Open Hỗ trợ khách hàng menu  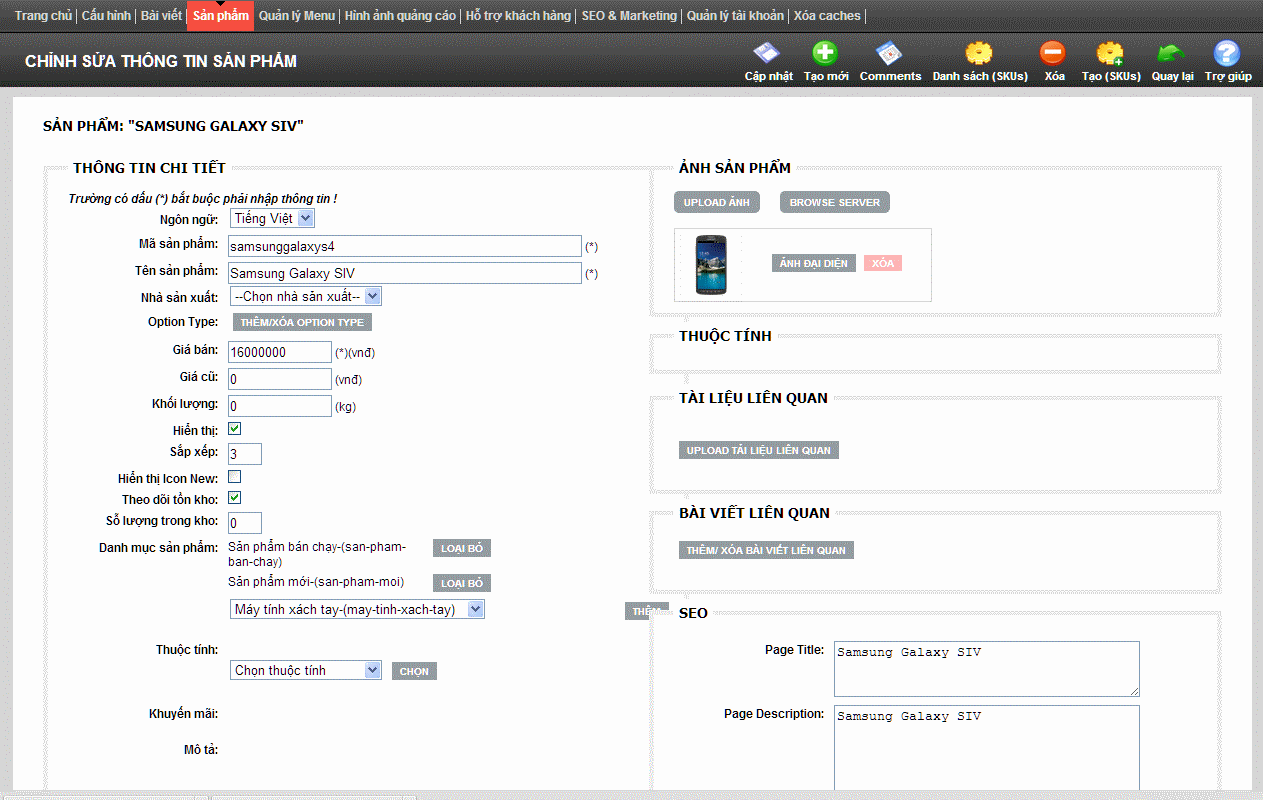point(518,16)
